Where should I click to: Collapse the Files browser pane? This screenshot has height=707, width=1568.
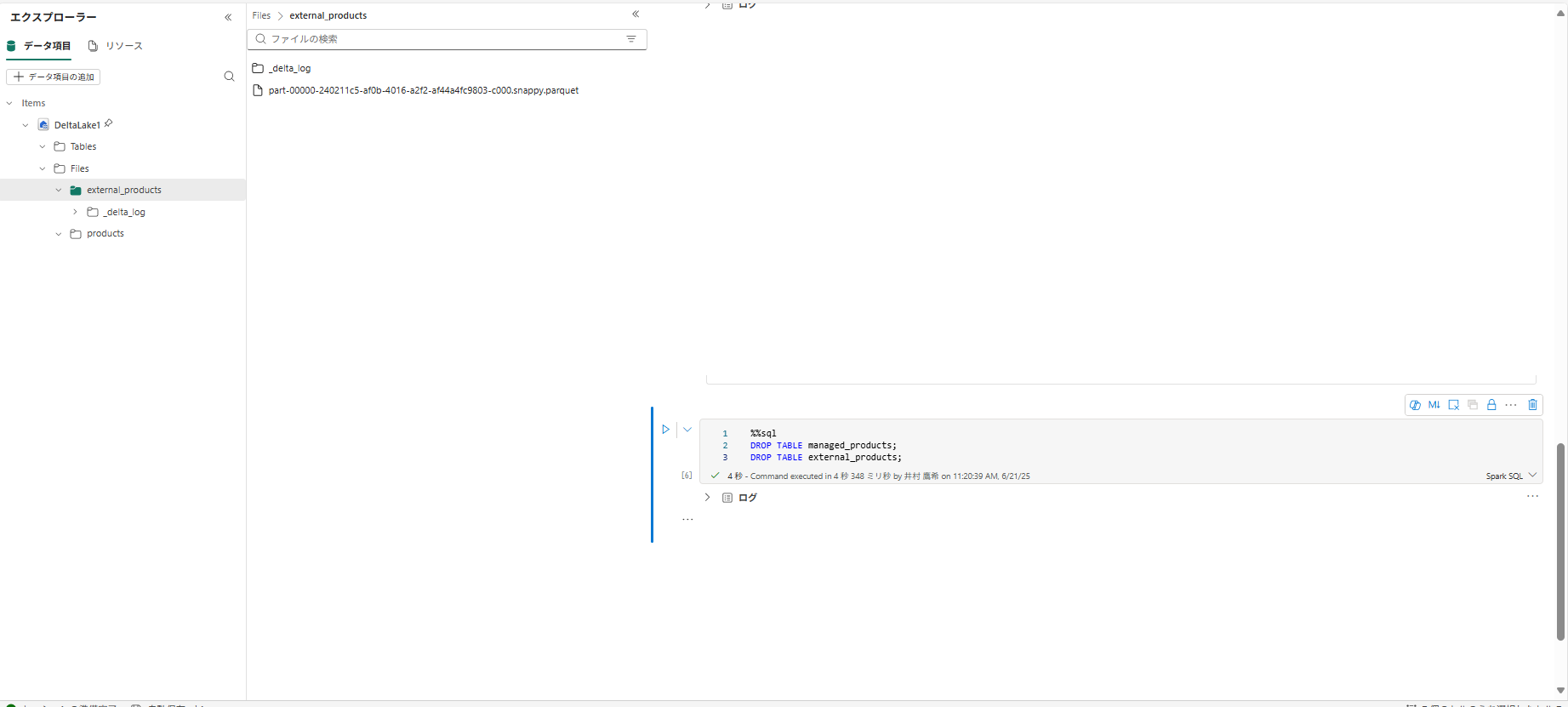tap(636, 14)
